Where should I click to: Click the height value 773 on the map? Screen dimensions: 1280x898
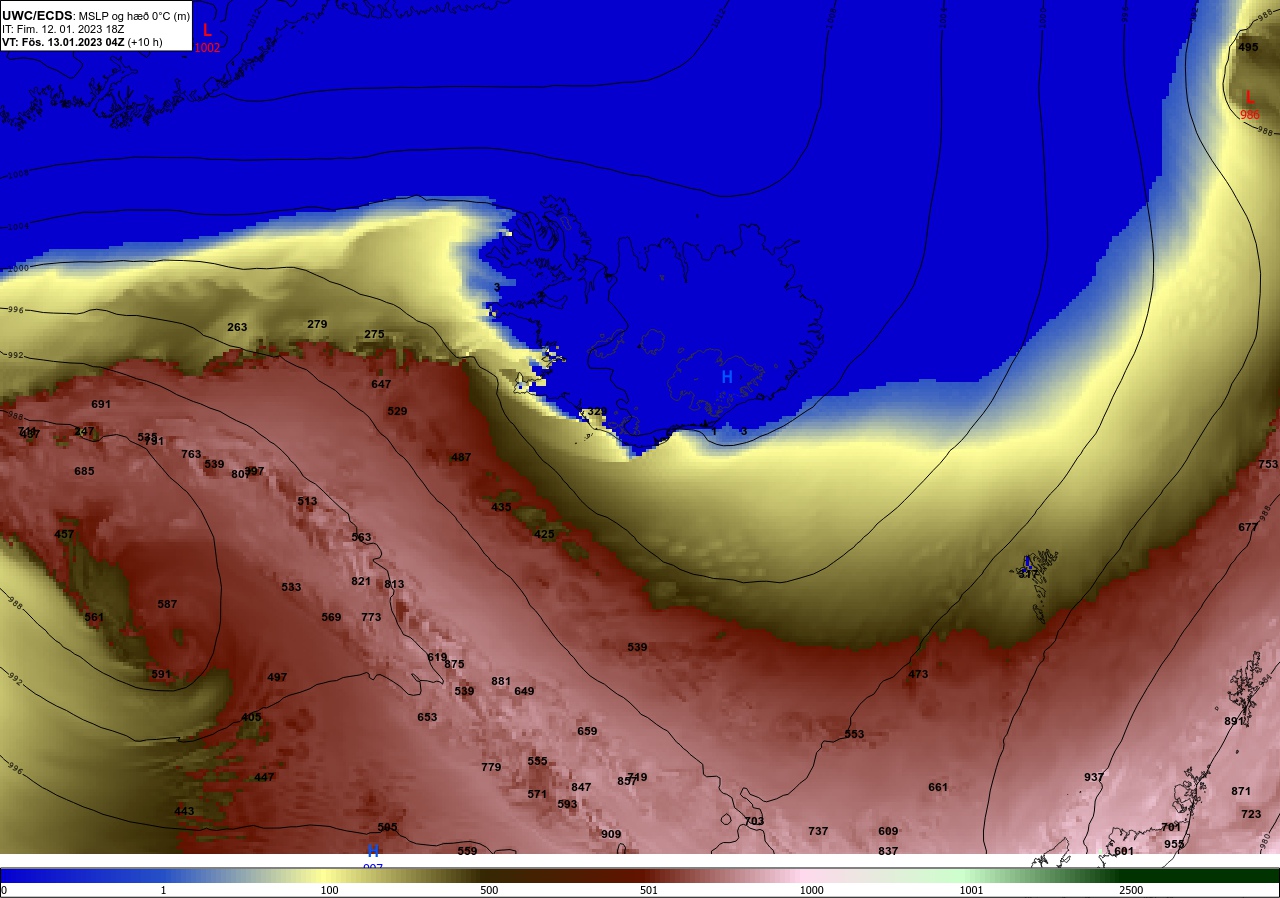pyautogui.click(x=371, y=618)
